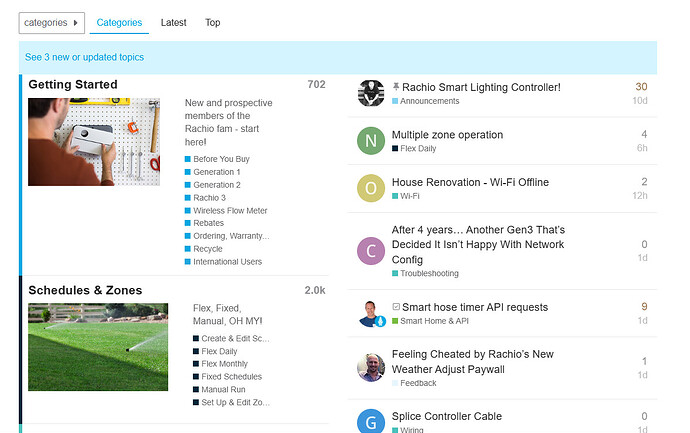This screenshot has width=690, height=433.
Task: Click the Announcements category tag
Action: pyautogui.click(x=426, y=101)
